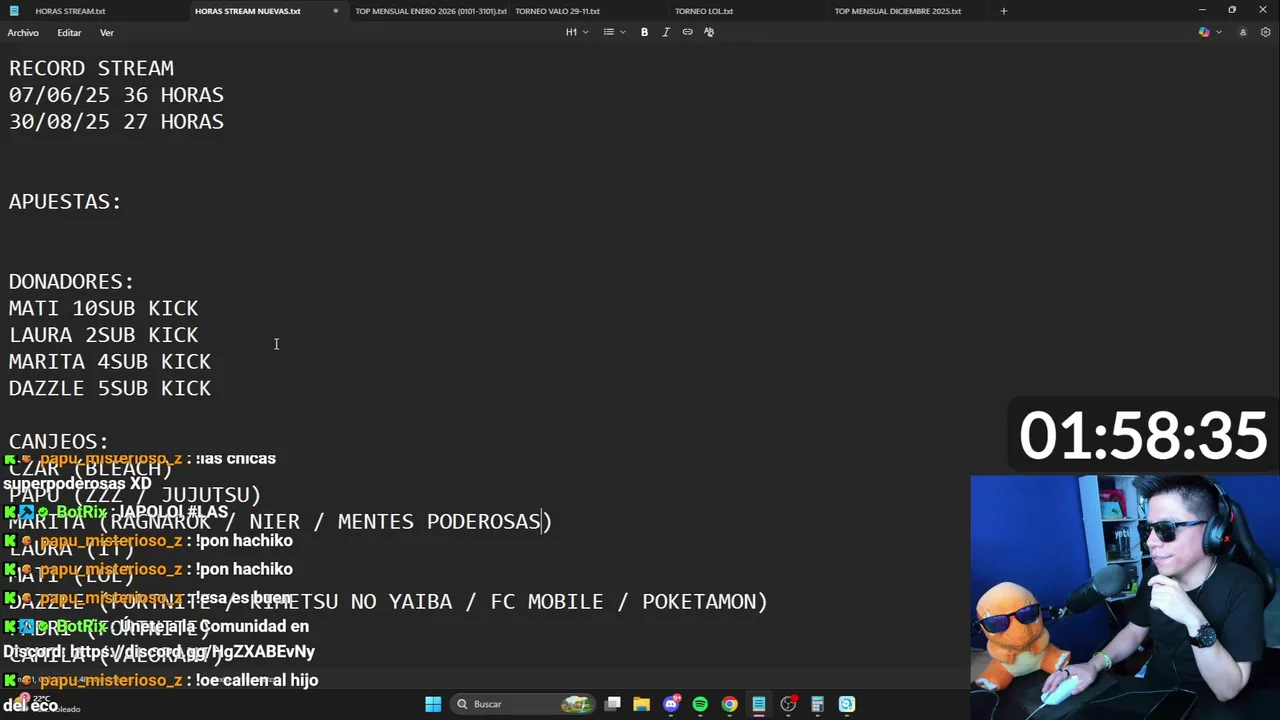The image size is (1280, 720).
Task: Open File Explorer from the taskbar
Action: [x=641, y=704]
